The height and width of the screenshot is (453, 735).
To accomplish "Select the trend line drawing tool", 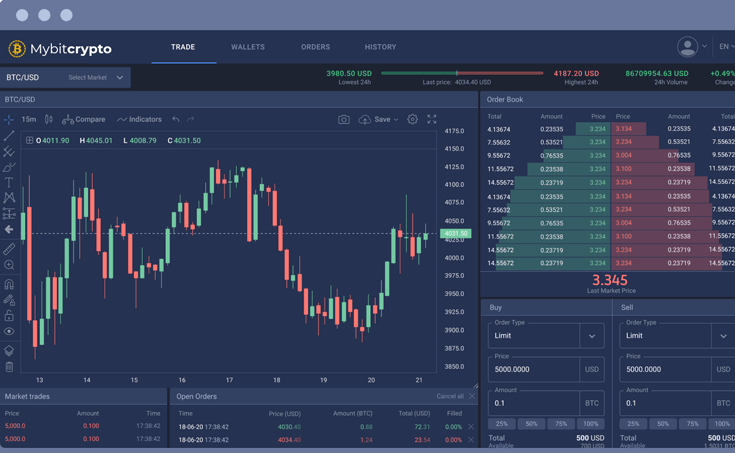I will click(9, 136).
